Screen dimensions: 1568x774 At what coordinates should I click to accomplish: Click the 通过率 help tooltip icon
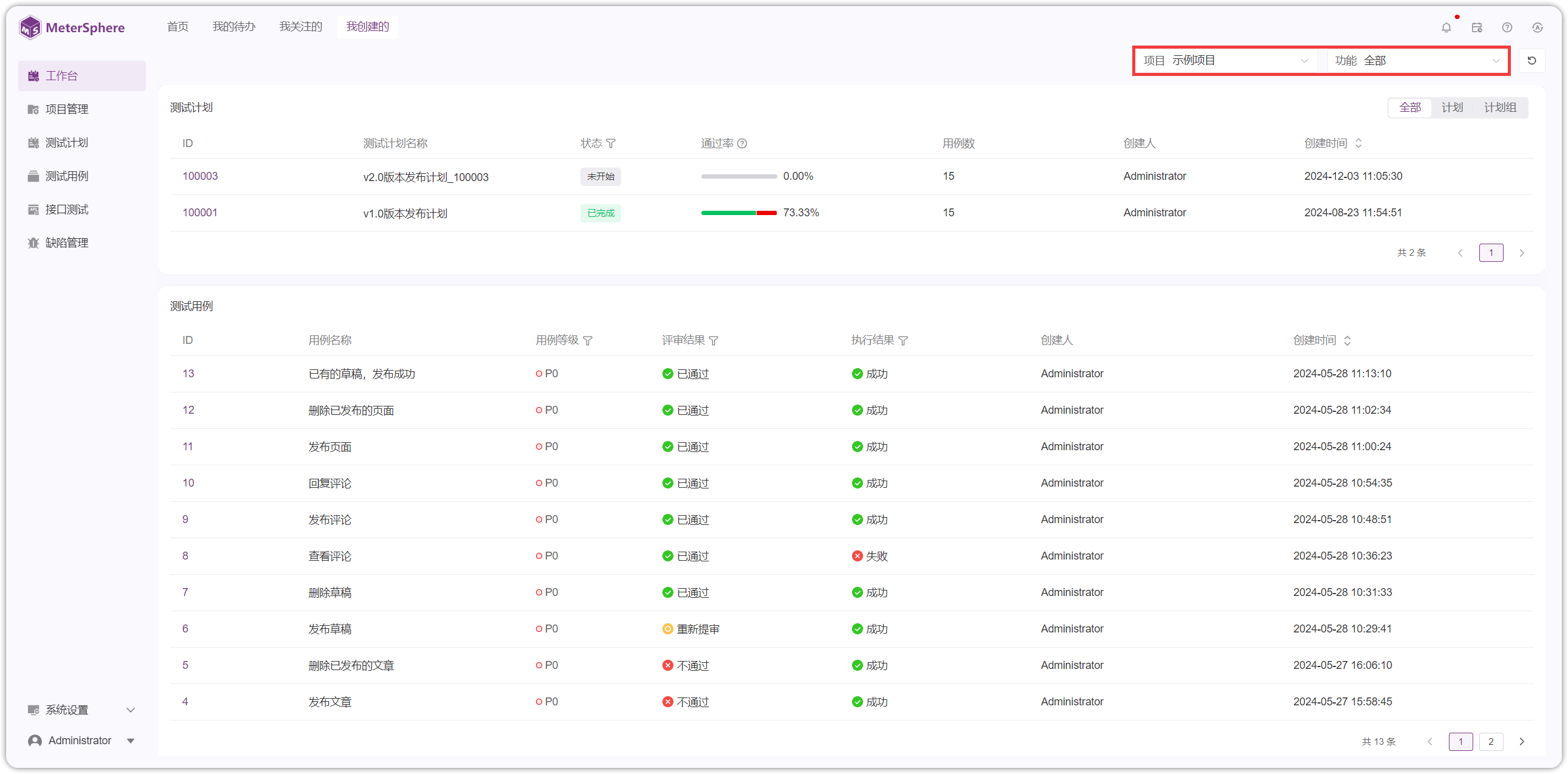click(x=742, y=143)
